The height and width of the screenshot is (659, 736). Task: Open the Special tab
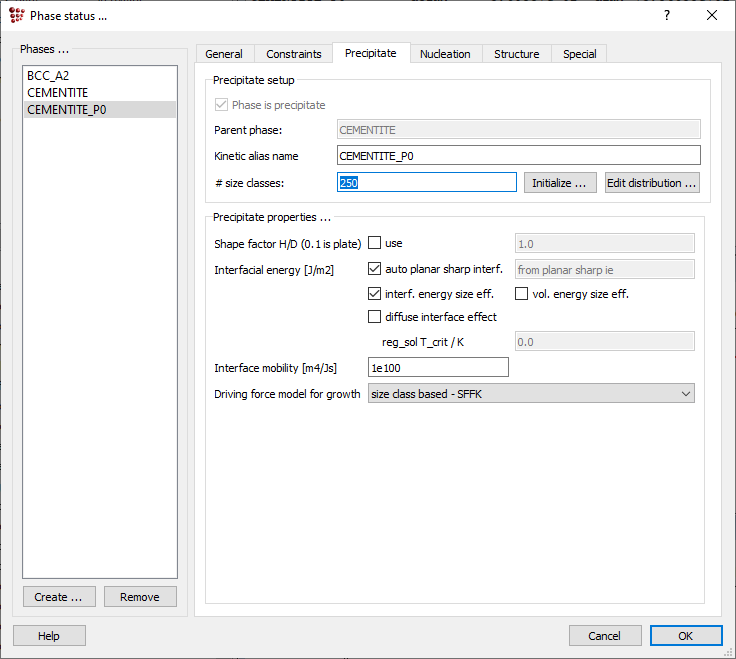[x=580, y=54]
